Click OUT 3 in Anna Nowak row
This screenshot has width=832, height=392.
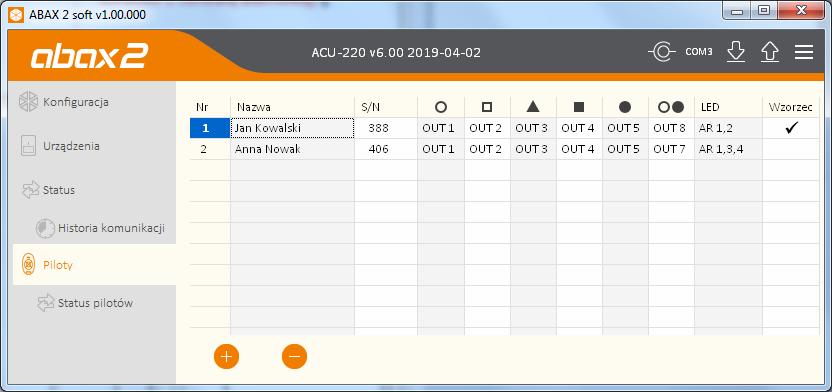coord(533,149)
